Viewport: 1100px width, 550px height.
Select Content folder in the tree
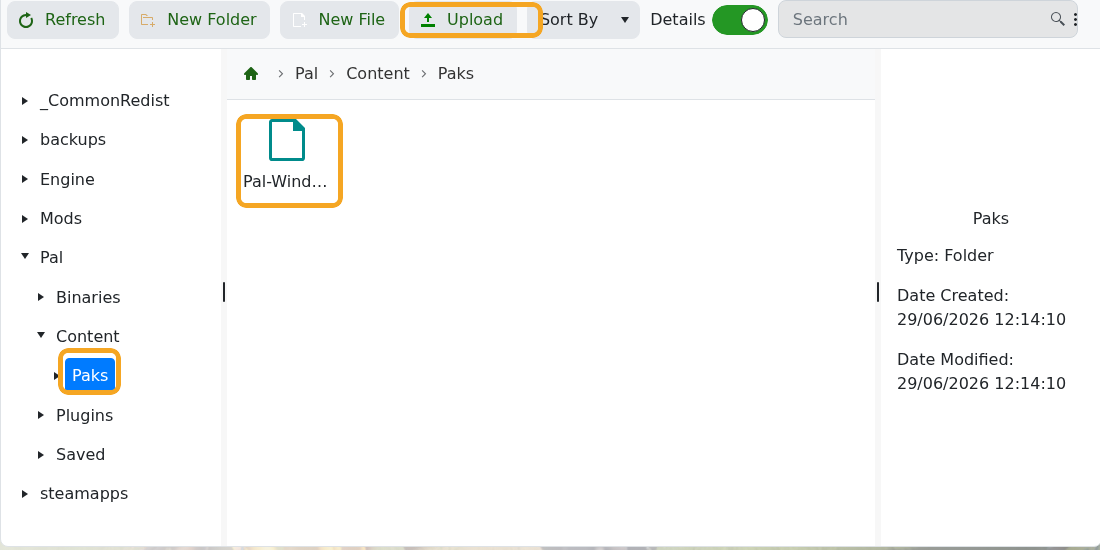click(88, 337)
